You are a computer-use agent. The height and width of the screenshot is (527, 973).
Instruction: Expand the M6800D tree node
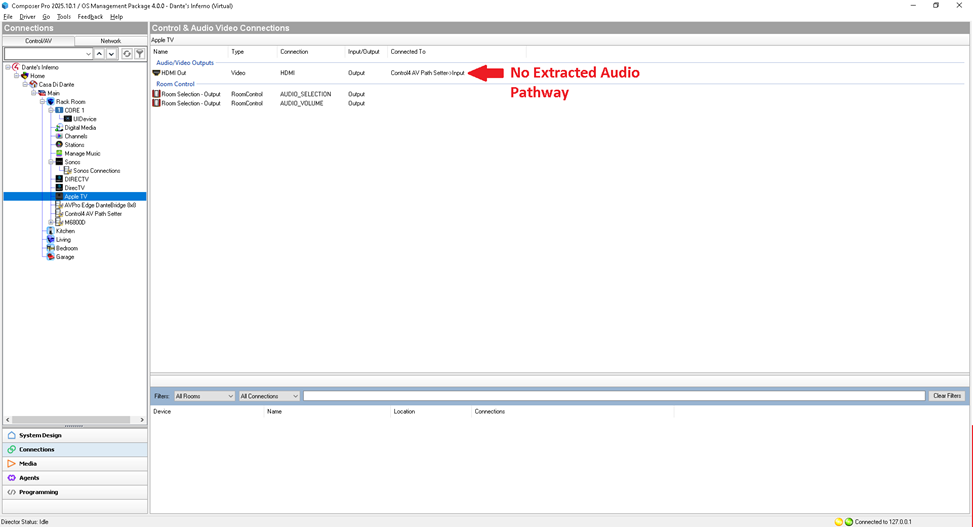51,223
